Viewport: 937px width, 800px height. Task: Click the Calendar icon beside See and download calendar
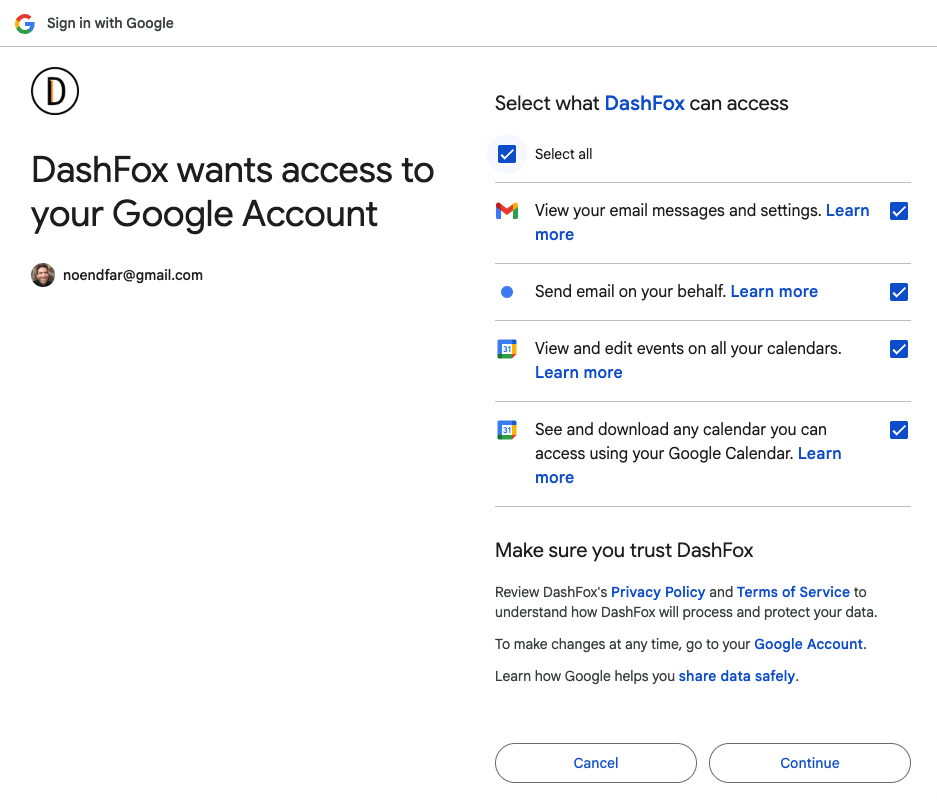[x=507, y=430]
